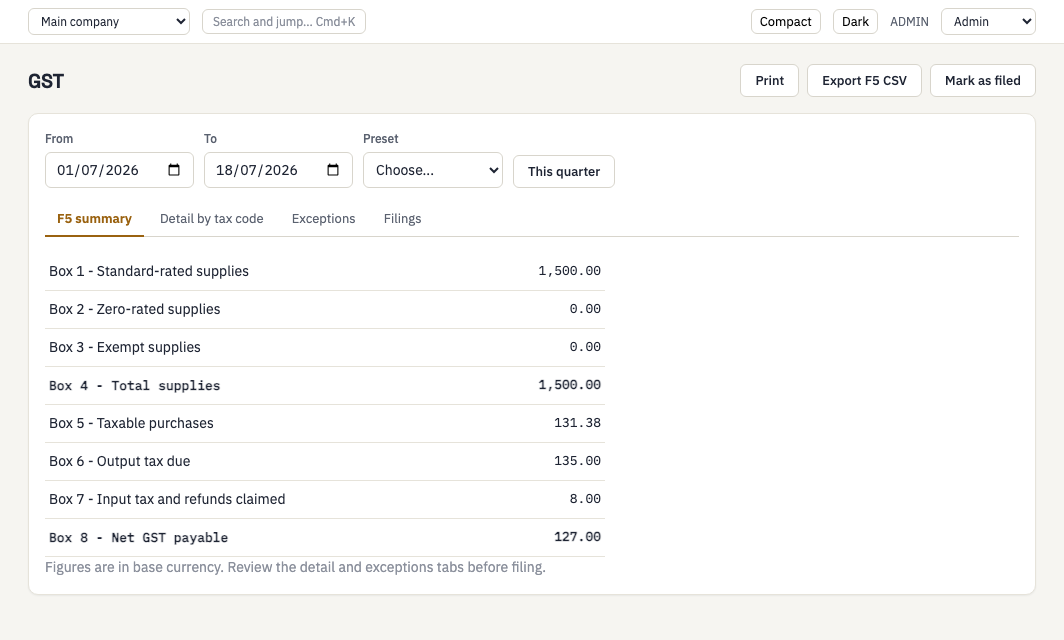Image resolution: width=1064 pixels, height=640 pixels.
Task: Select Box 6 - Output tax due label
Action: pos(119,462)
